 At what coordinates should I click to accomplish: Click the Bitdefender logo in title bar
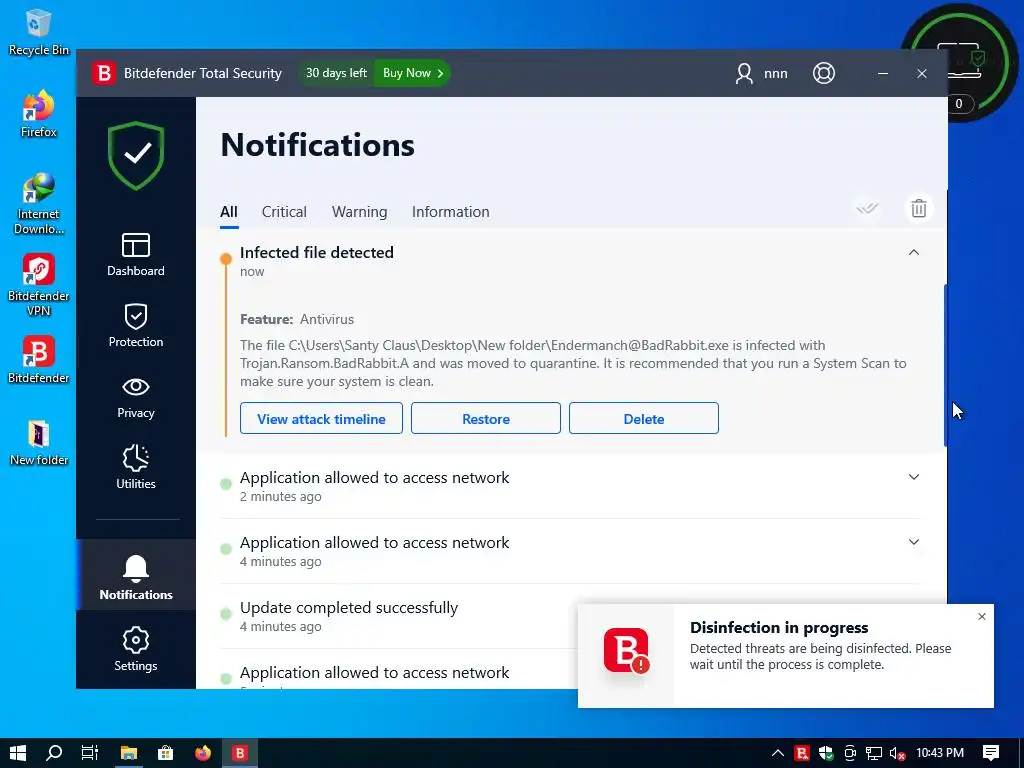(x=104, y=73)
